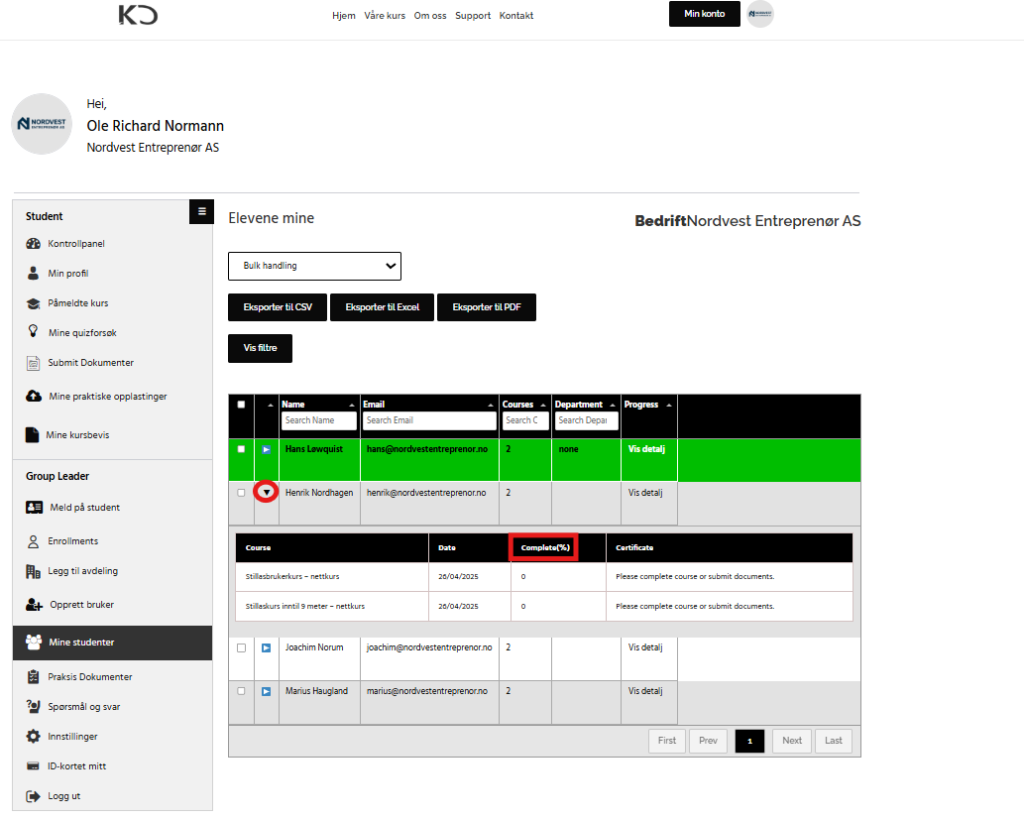Viewport: 1024px width, 820px height.
Task: Click the Kontrollpanel dashboard icon
Action: click(x=33, y=244)
